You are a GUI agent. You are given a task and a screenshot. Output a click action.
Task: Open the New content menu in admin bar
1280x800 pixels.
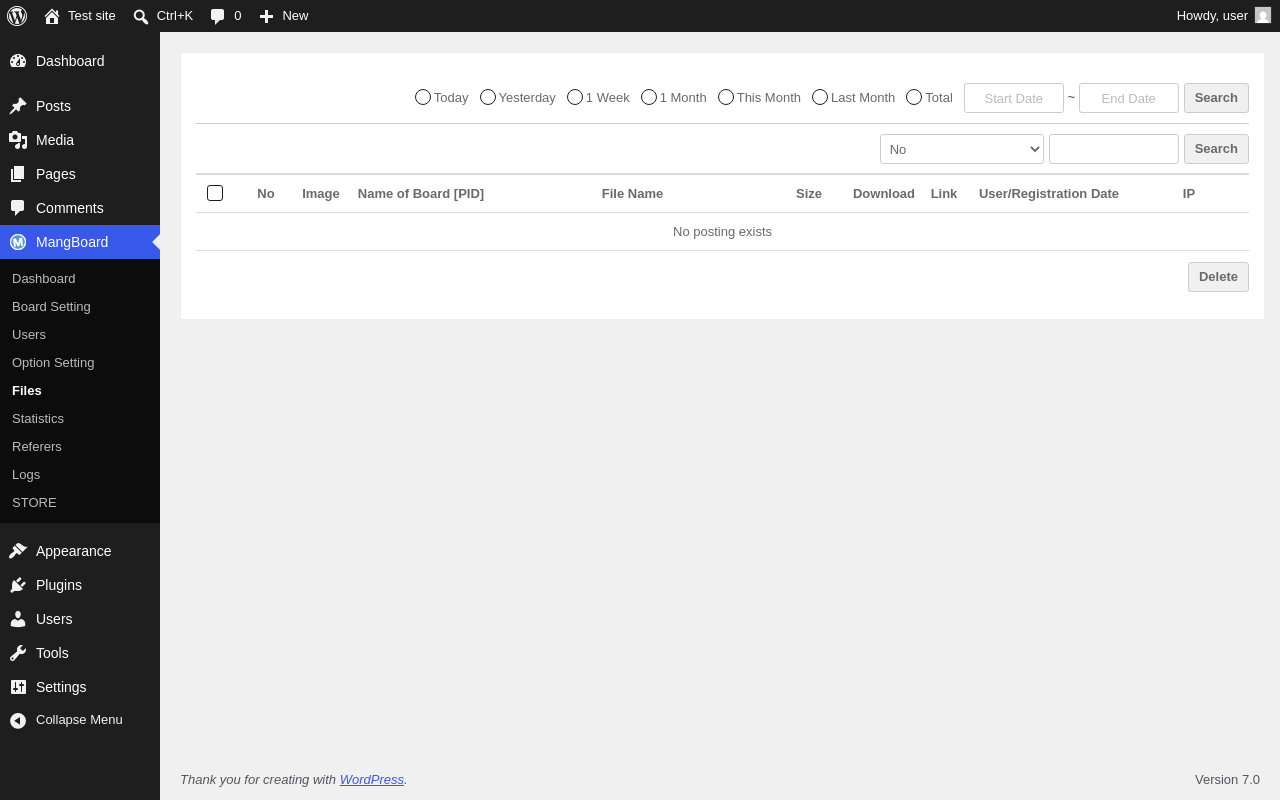[284, 16]
